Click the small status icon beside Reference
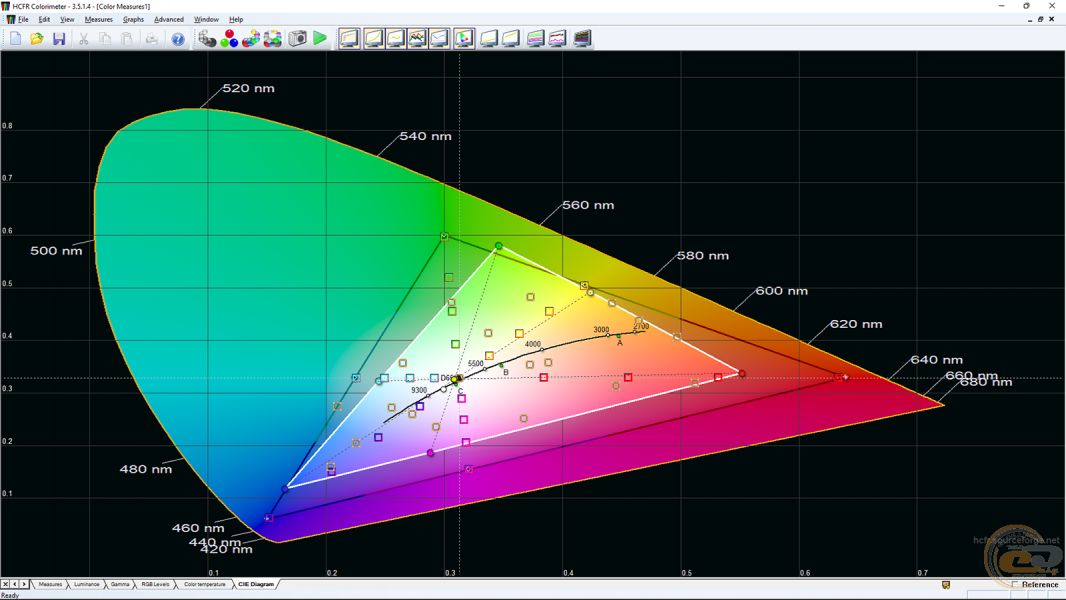Viewport: 1066px width, 600px height. pyautogui.click(x=946, y=584)
